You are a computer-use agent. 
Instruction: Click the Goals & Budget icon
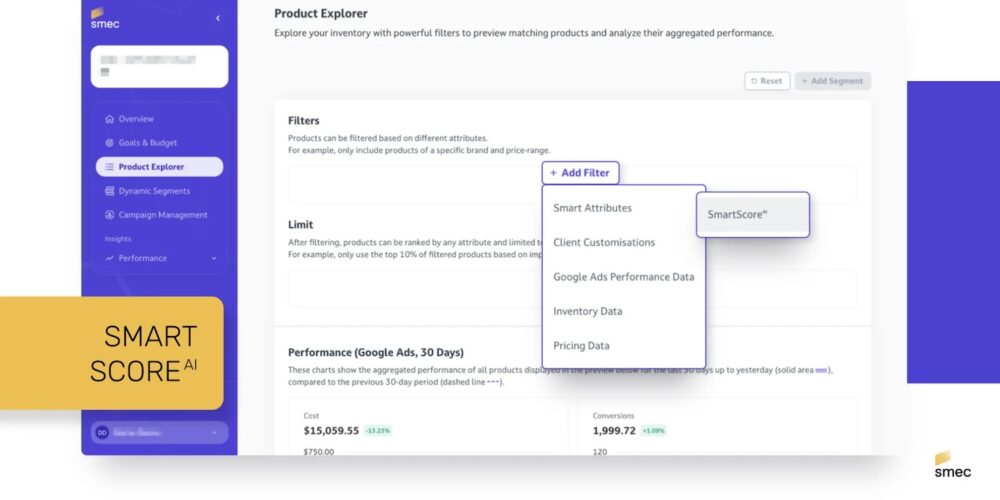pos(110,143)
